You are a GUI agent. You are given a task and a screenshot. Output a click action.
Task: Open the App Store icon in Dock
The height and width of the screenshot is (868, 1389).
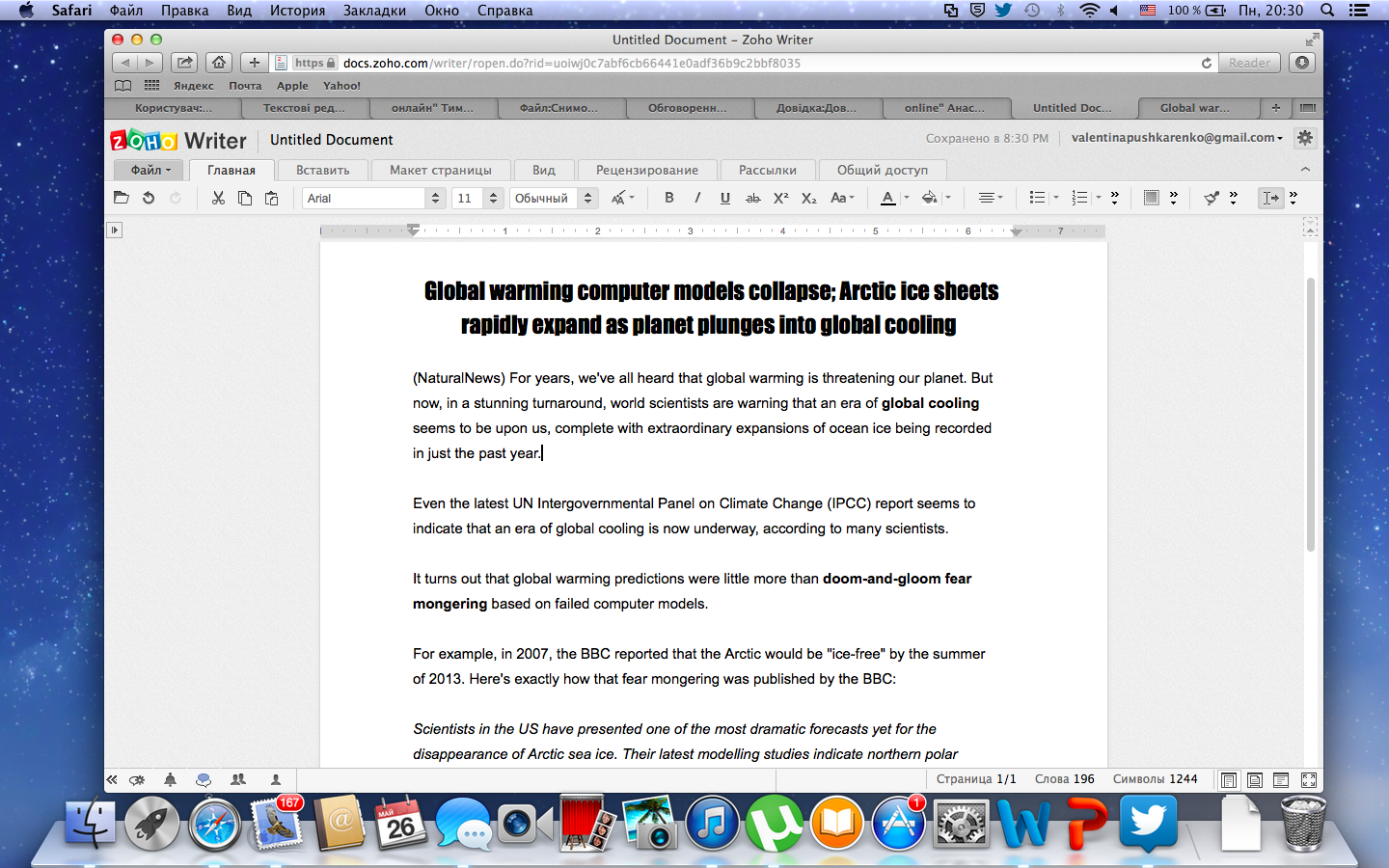coord(899,825)
